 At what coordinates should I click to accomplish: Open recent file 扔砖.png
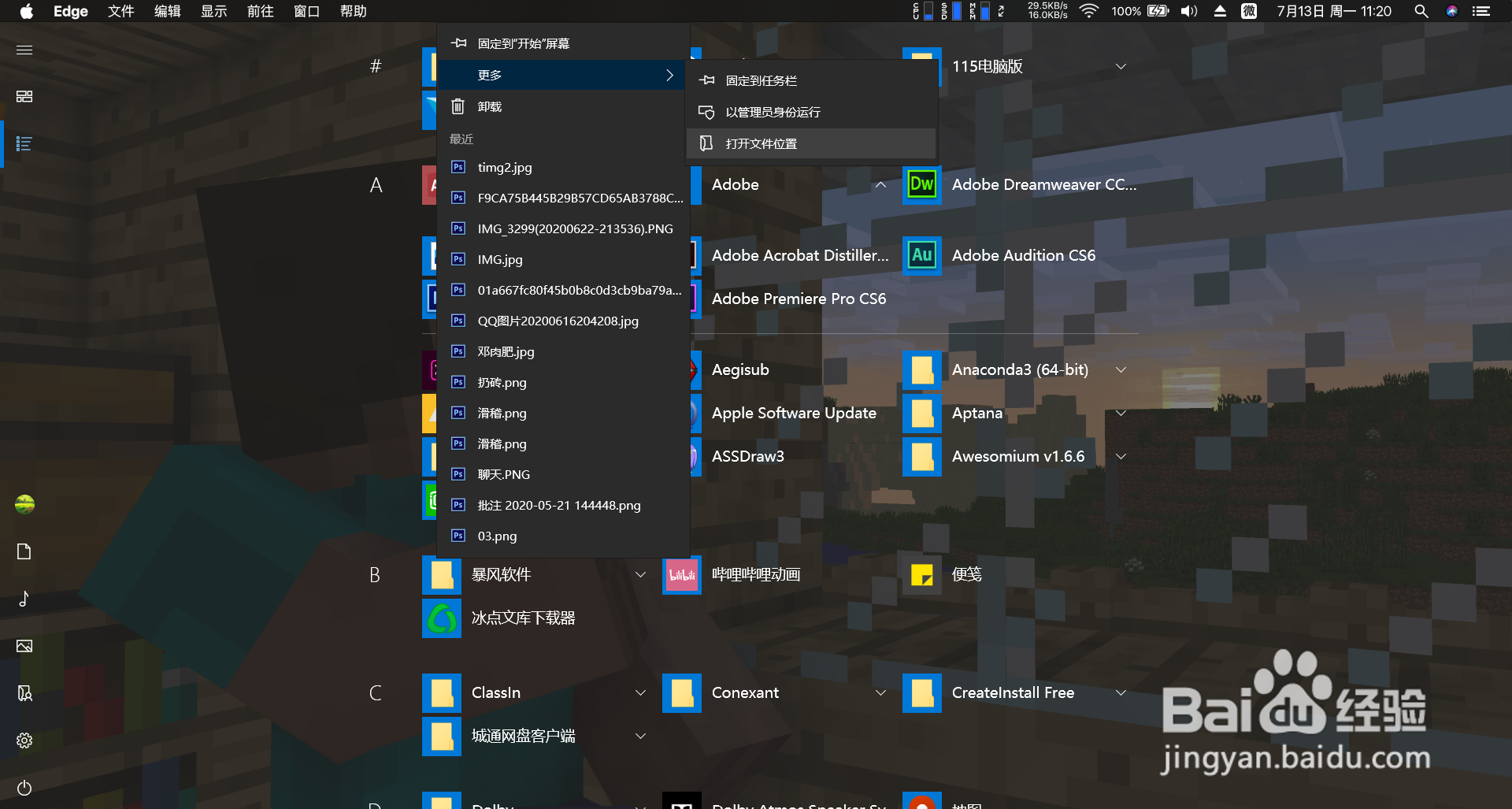coord(563,382)
